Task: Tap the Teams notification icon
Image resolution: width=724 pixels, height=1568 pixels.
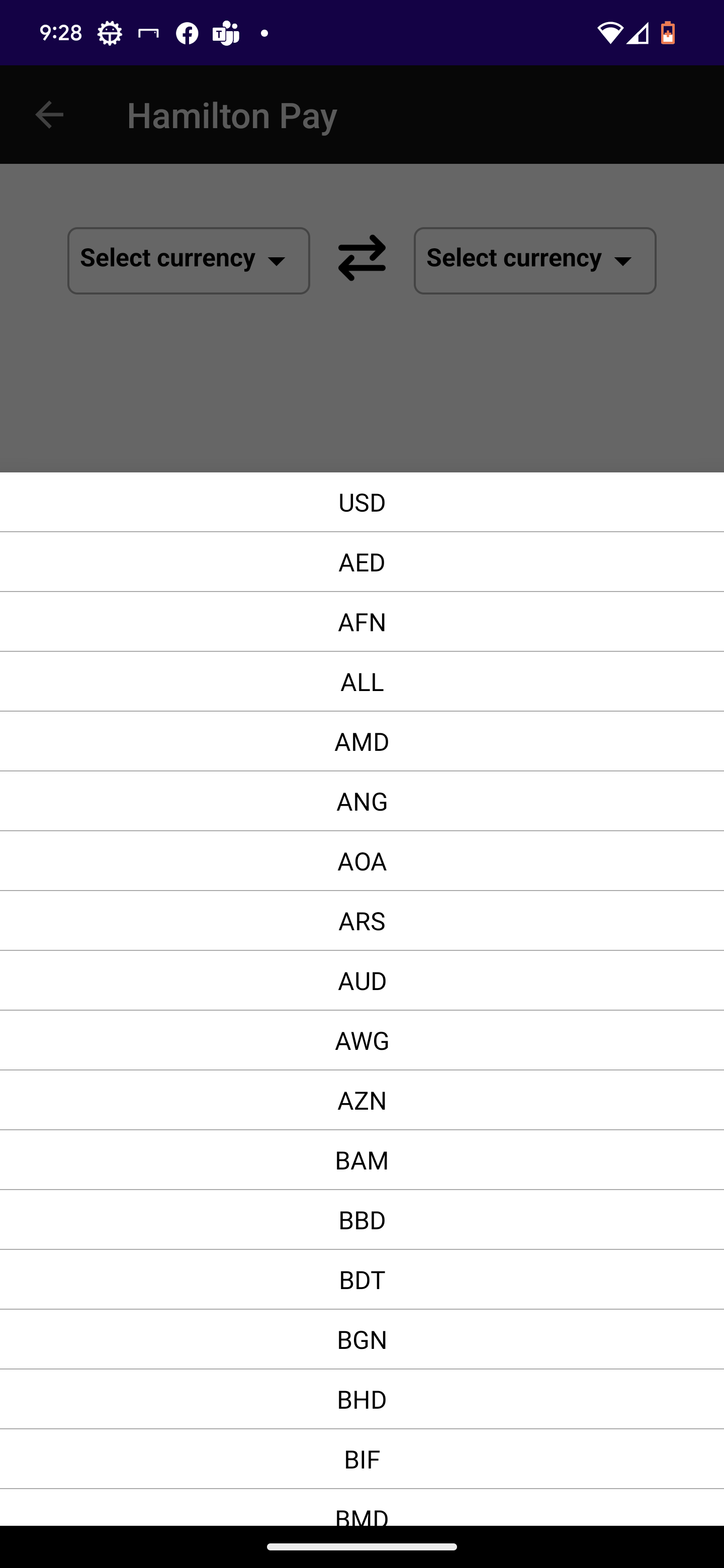Action: coord(225,34)
